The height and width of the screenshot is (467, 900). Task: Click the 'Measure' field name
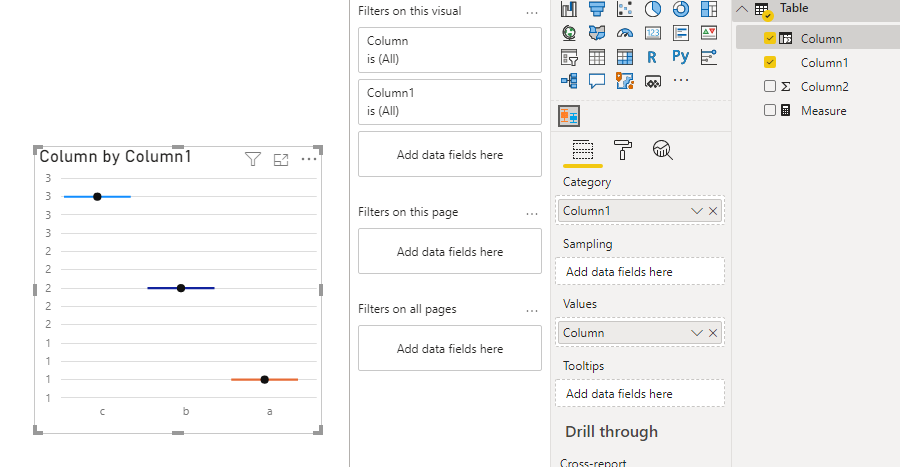(824, 111)
